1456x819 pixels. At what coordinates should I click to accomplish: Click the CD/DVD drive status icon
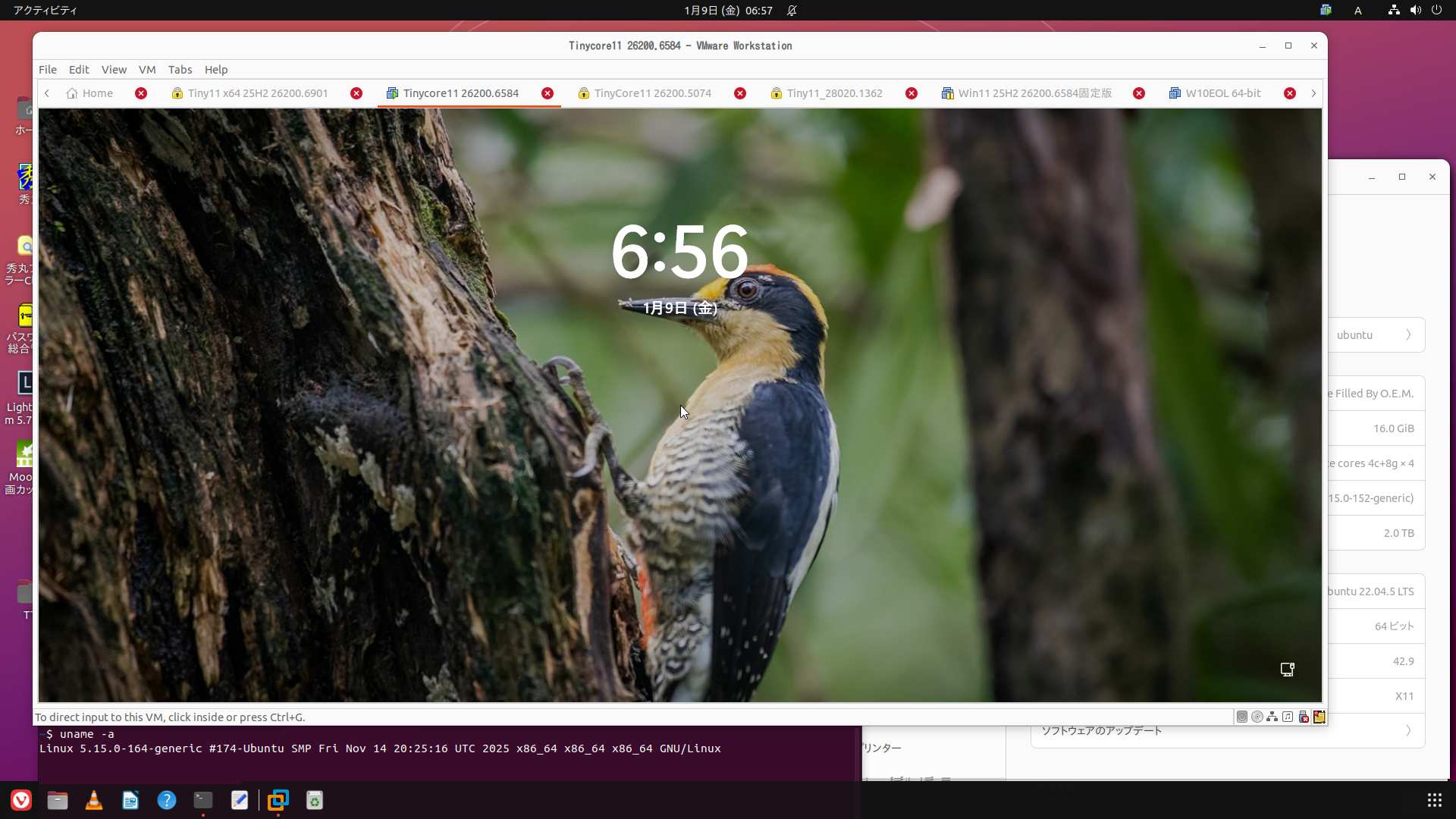pyautogui.click(x=1257, y=717)
